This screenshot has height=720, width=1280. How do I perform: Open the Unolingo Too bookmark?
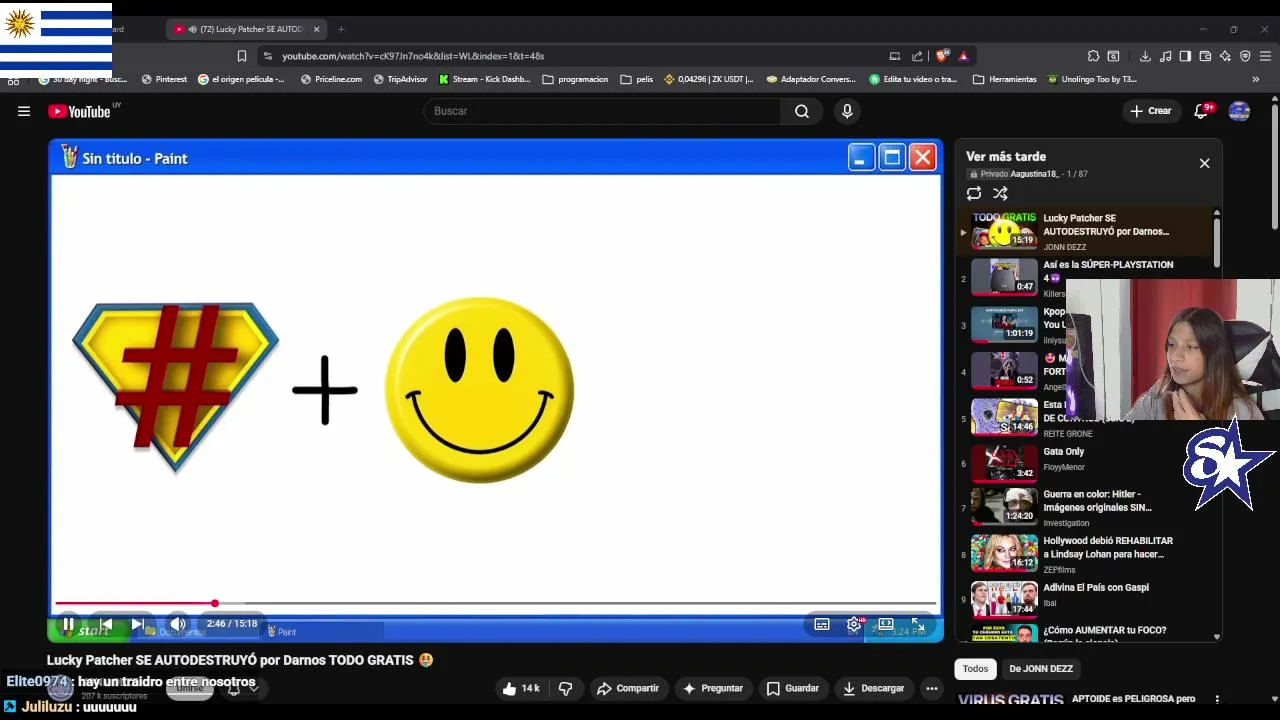click(x=1092, y=79)
